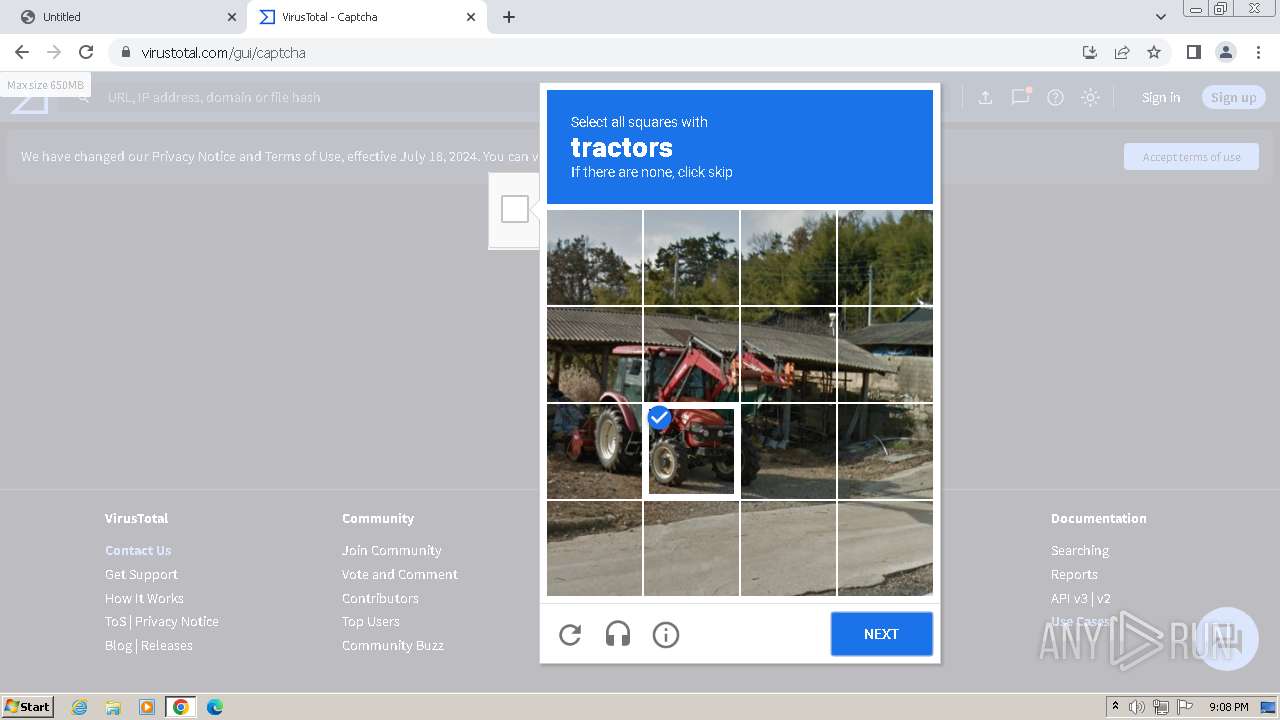Open File Explorer from taskbar
The width and height of the screenshot is (1280, 720).
pyautogui.click(x=113, y=707)
